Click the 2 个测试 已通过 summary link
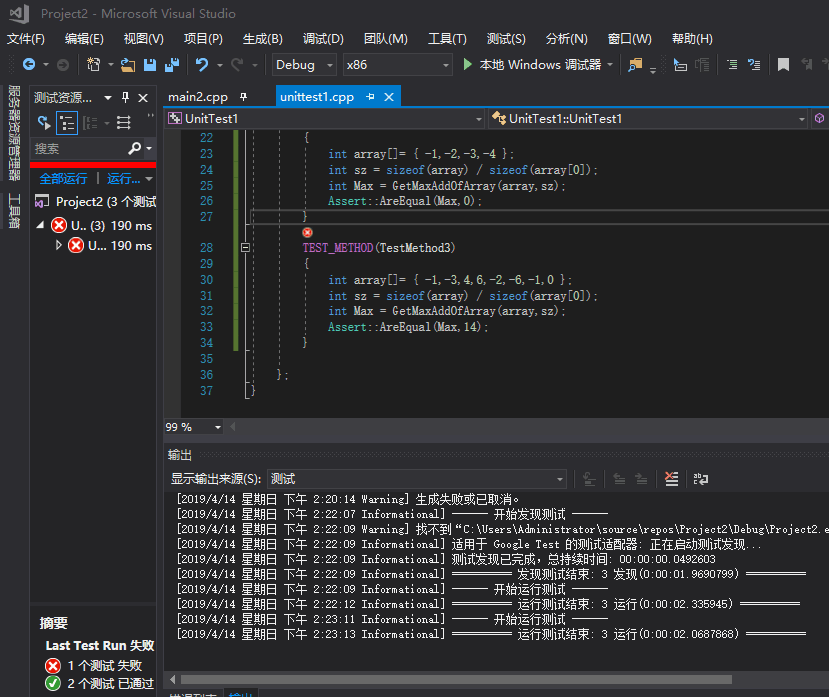The height and width of the screenshot is (697, 829). click(110, 683)
